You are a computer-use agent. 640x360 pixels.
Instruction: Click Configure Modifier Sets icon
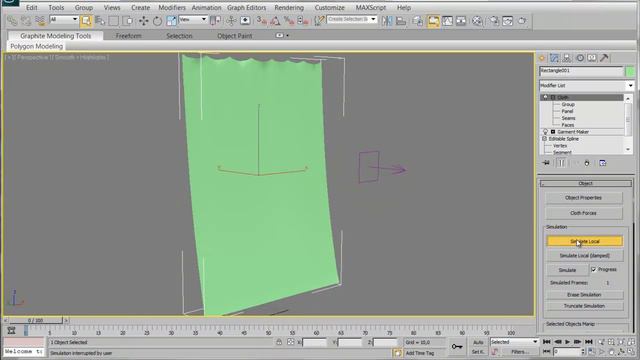click(x=602, y=163)
